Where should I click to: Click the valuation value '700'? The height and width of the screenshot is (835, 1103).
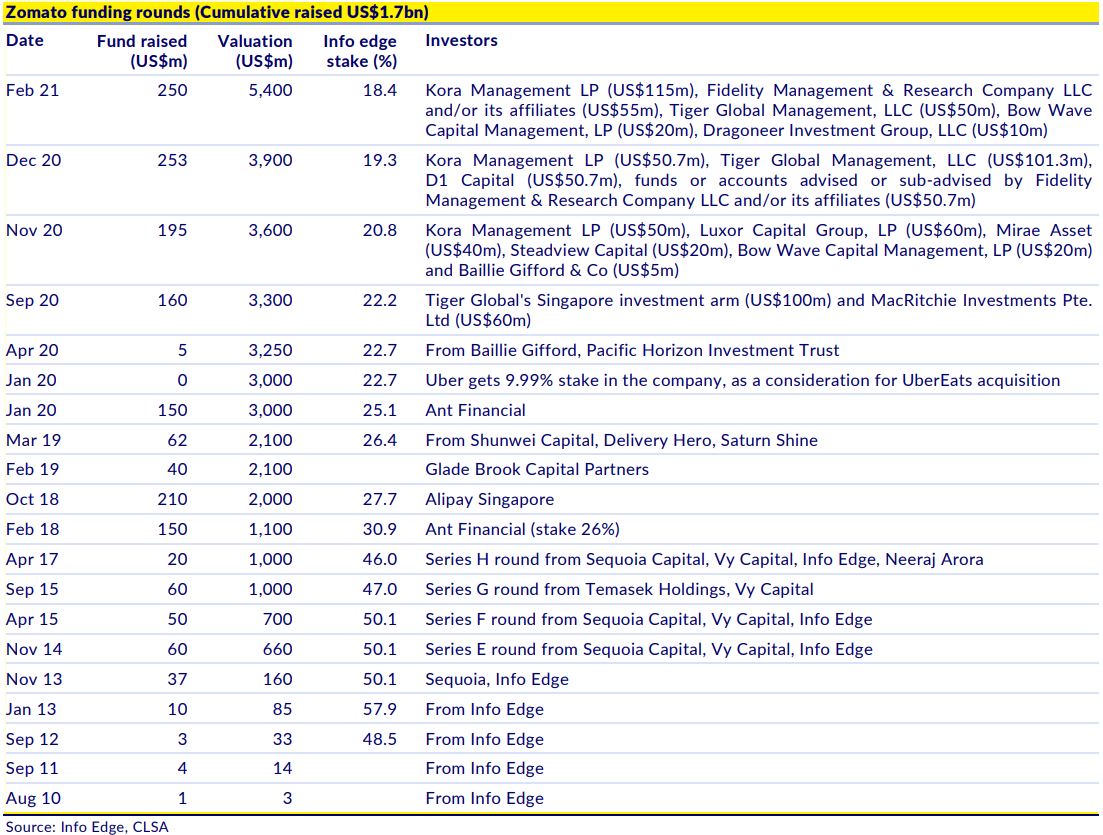[278, 620]
